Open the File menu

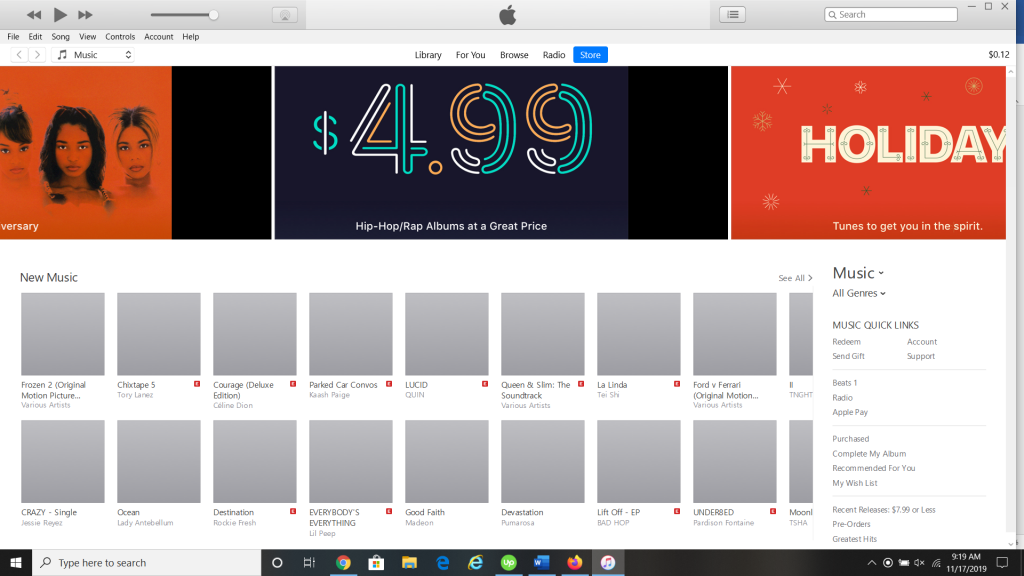tap(13, 37)
